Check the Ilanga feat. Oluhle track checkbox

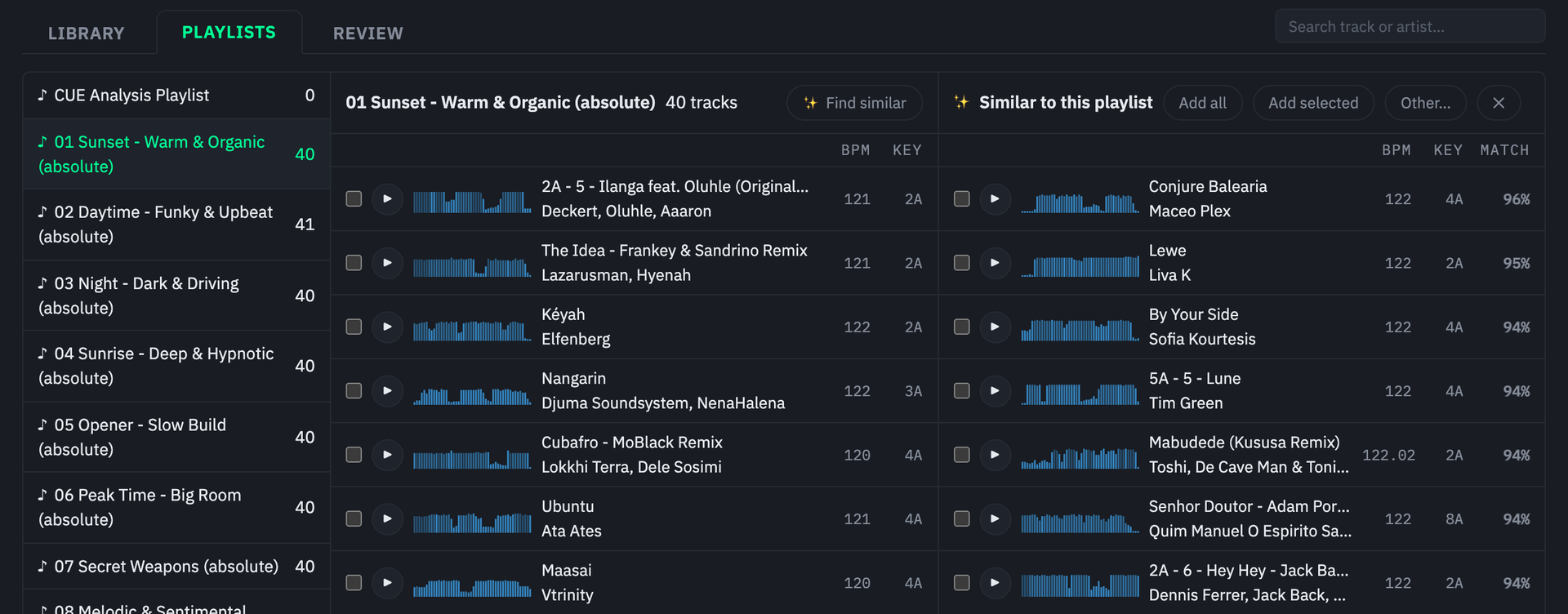tap(354, 199)
